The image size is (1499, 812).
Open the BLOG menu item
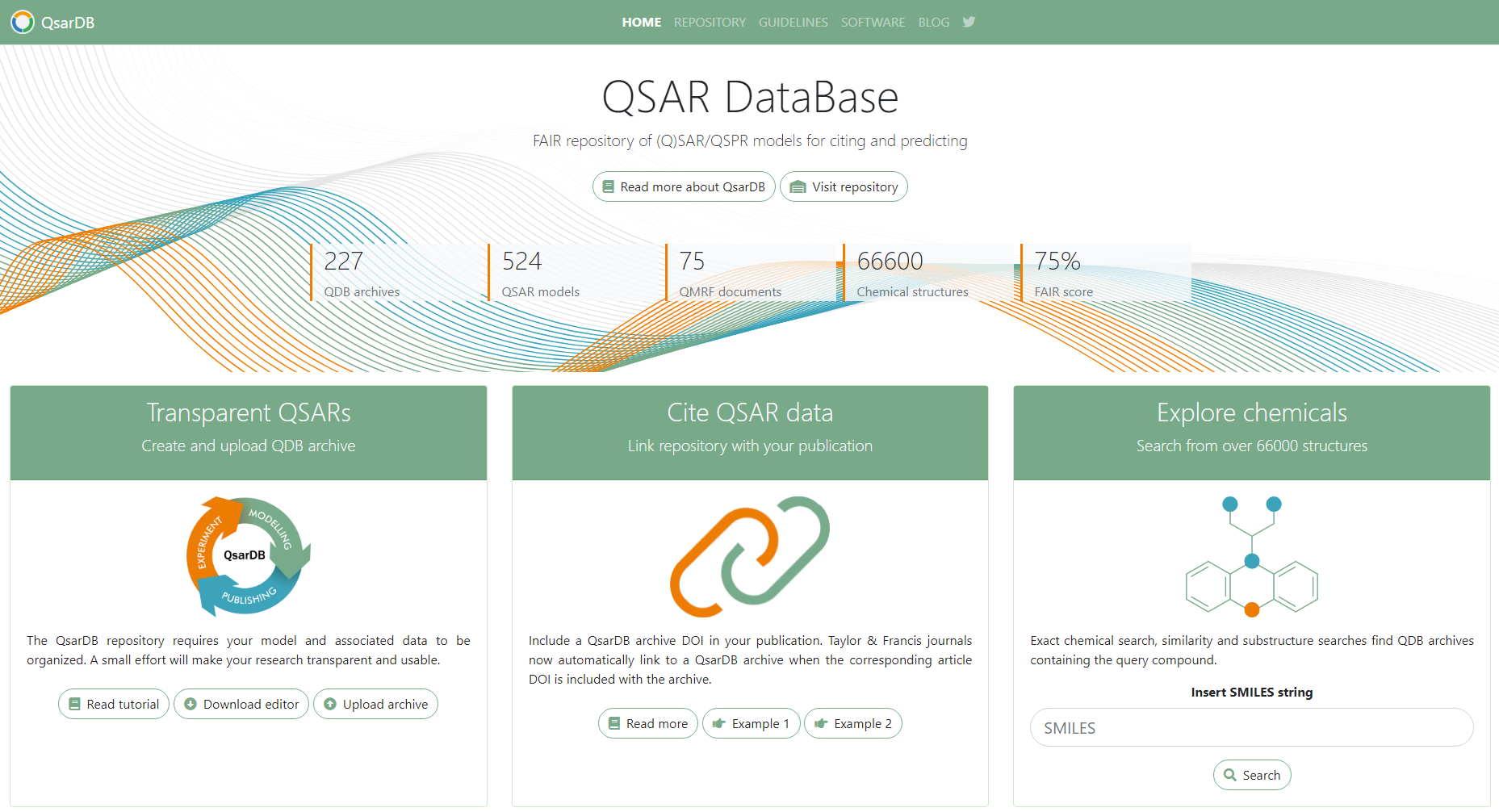tap(934, 22)
